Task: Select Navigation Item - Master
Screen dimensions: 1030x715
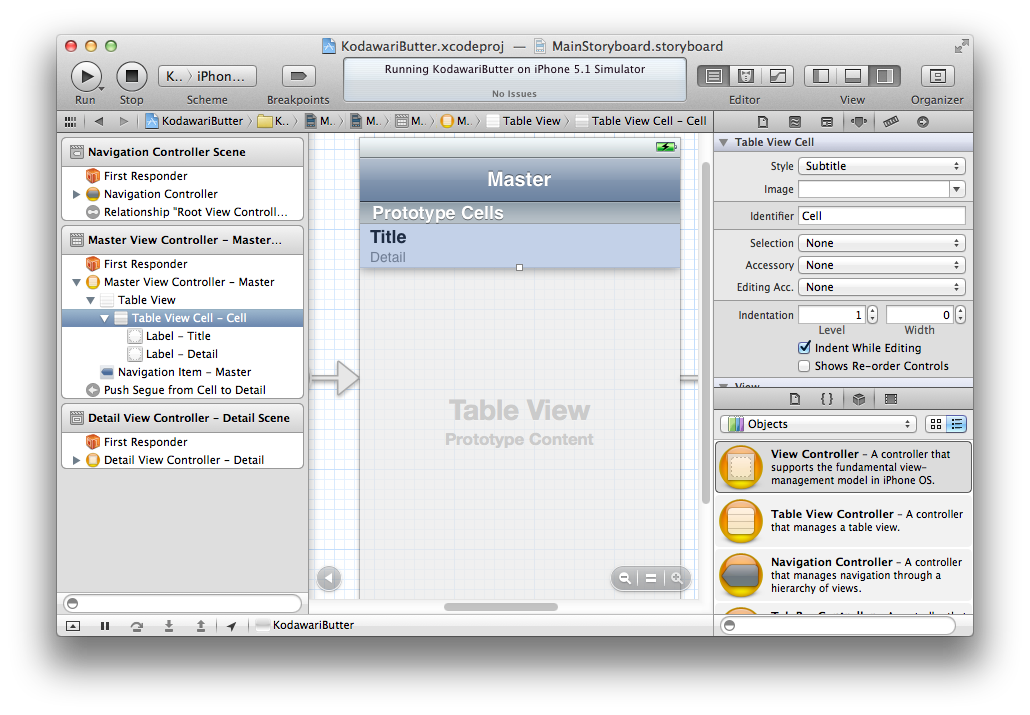Action: (183, 372)
